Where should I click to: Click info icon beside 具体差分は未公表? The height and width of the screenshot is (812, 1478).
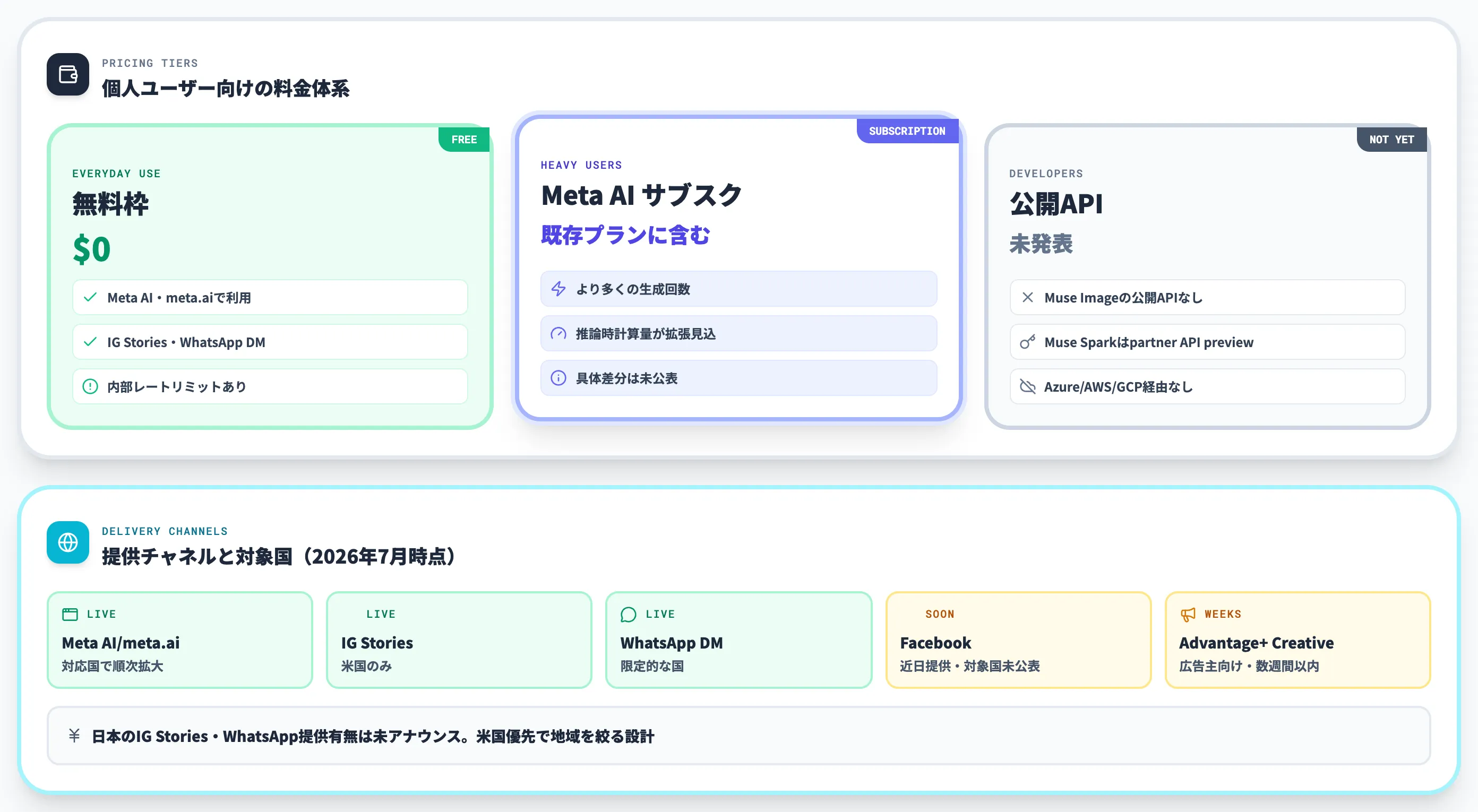558,378
